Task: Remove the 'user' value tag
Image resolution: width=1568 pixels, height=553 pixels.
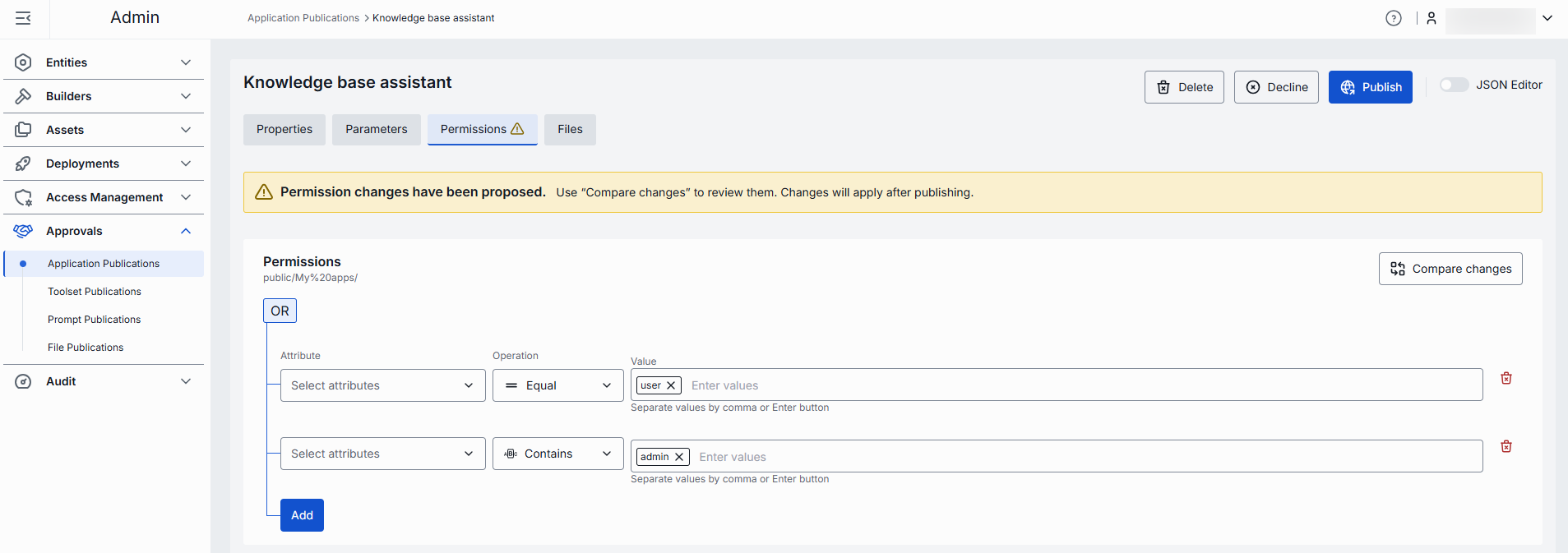Action: click(x=671, y=385)
